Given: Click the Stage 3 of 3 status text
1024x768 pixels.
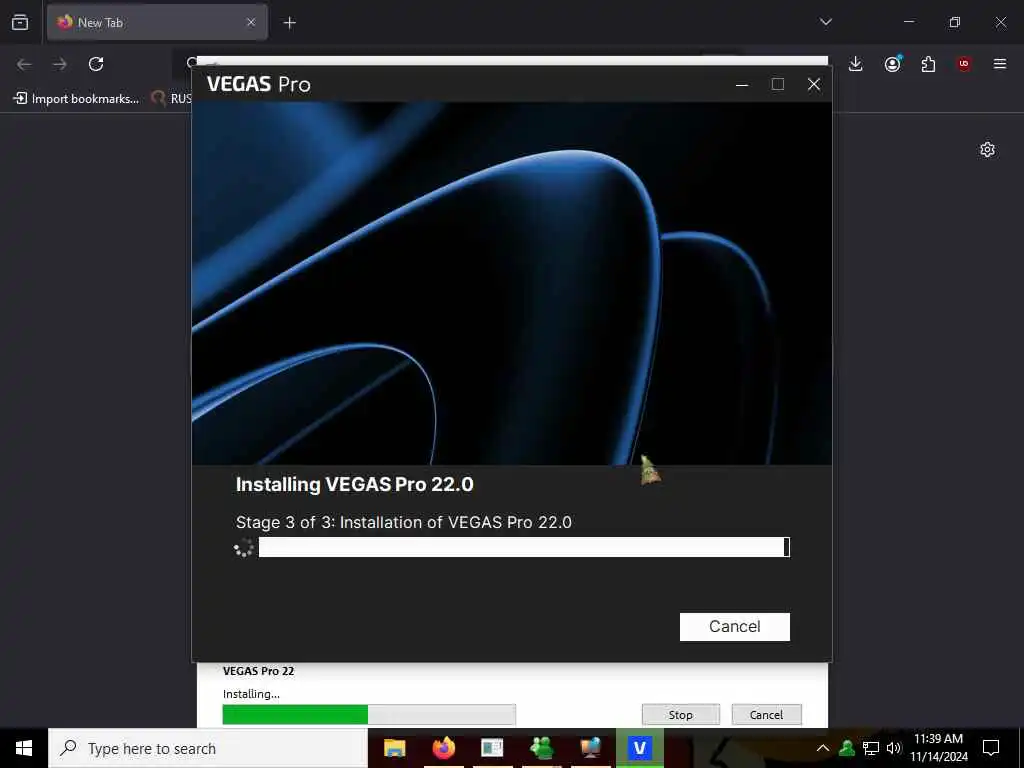Looking at the screenshot, I should coord(404,522).
